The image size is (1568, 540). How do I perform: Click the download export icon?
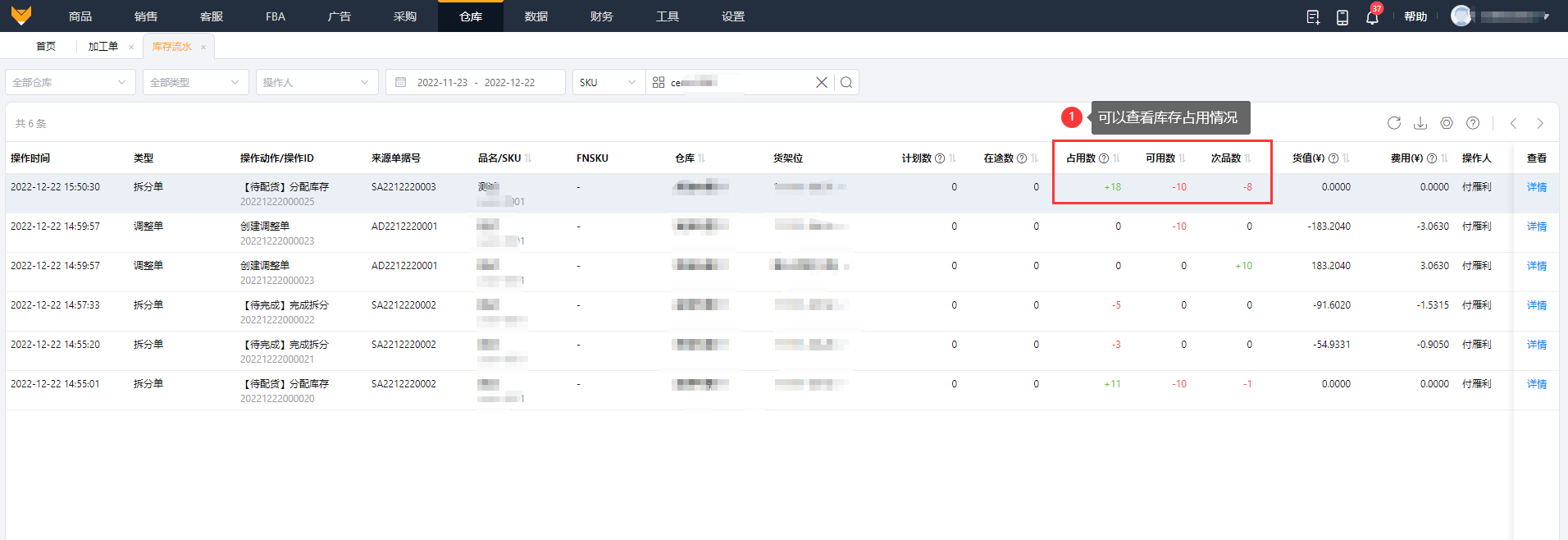tap(1420, 123)
